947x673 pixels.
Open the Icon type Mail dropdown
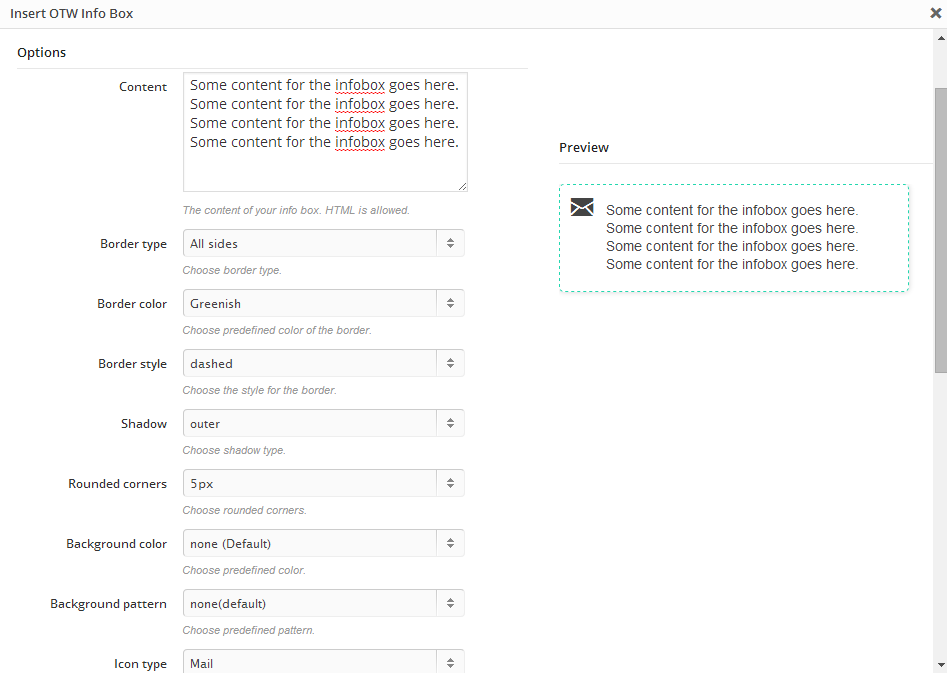[324, 662]
